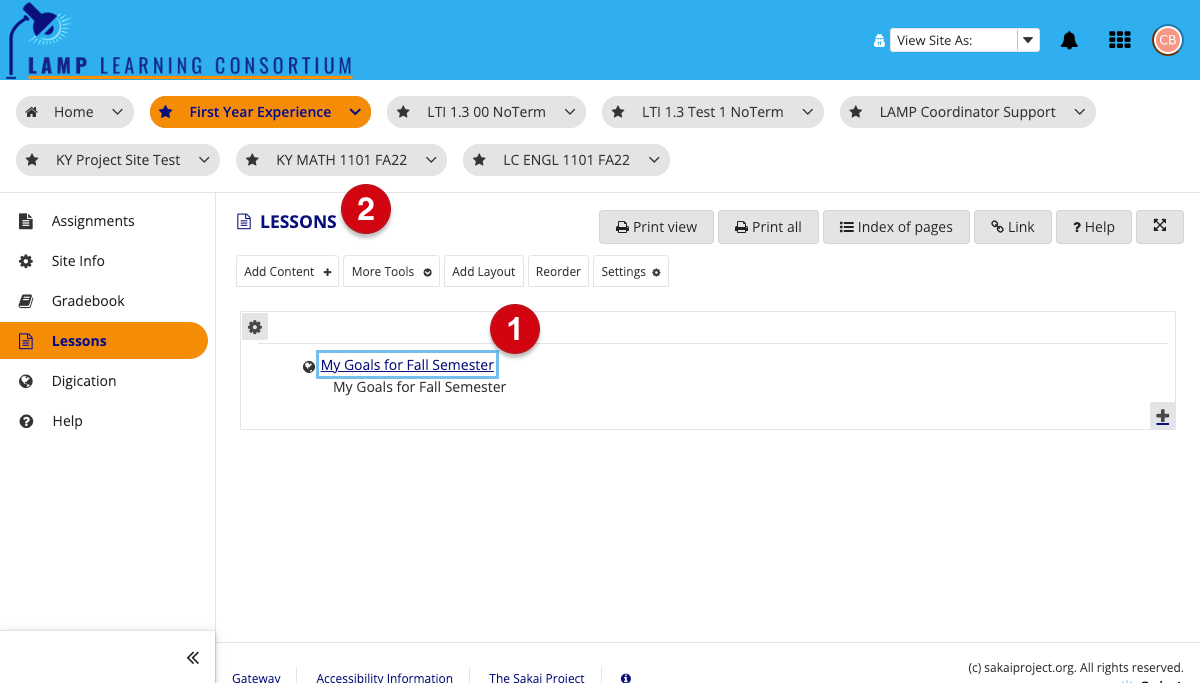Switch to KY Project Site Test site
This screenshot has width=1200, height=683.
tap(118, 160)
